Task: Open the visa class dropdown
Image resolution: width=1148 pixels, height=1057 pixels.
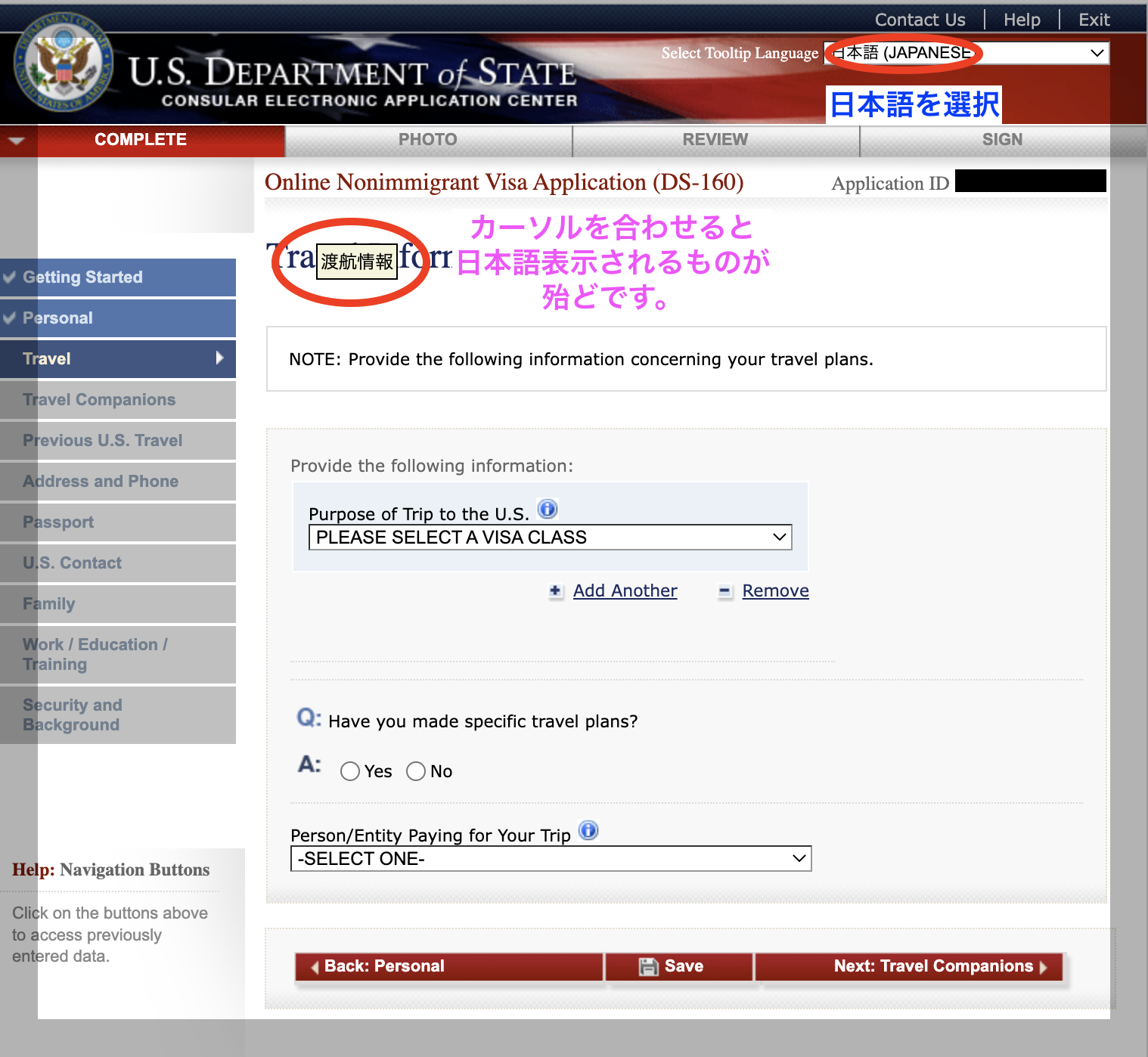Action: [x=550, y=538]
